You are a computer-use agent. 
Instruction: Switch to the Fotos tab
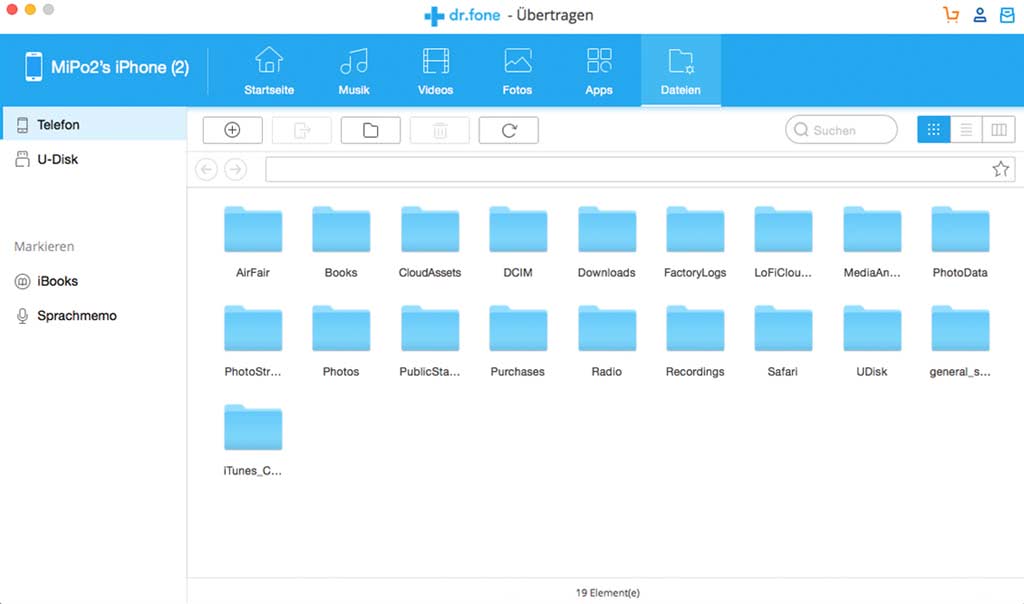pos(517,68)
